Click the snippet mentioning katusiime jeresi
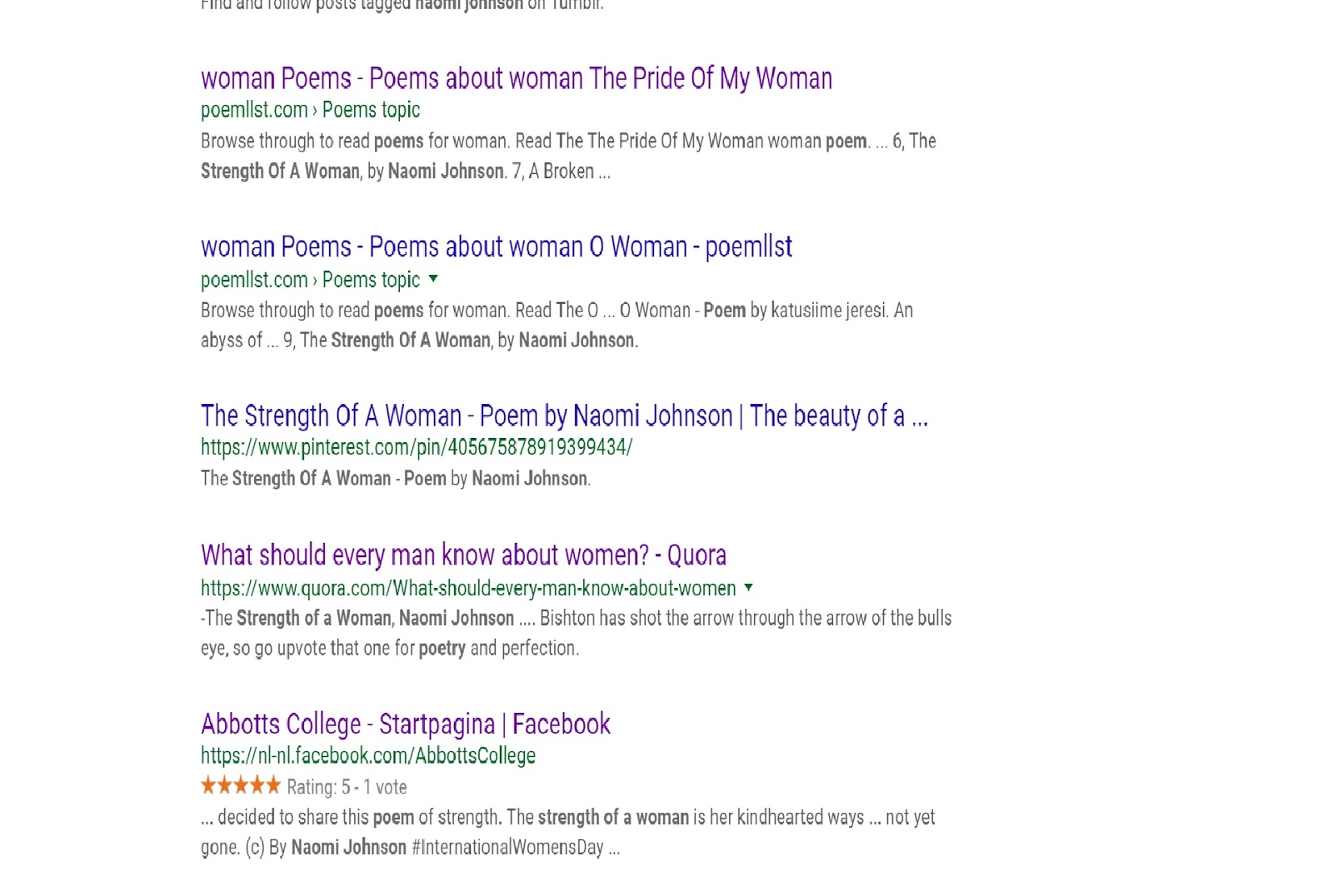Viewport: 1333px width, 896px height. [556, 326]
